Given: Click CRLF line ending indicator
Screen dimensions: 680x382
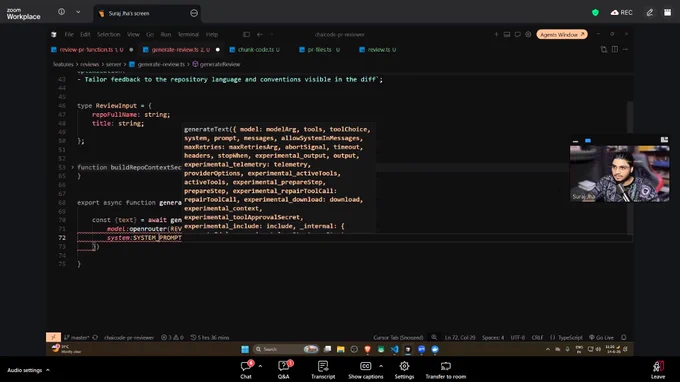Looking at the screenshot, I should pyautogui.click(x=537, y=337).
